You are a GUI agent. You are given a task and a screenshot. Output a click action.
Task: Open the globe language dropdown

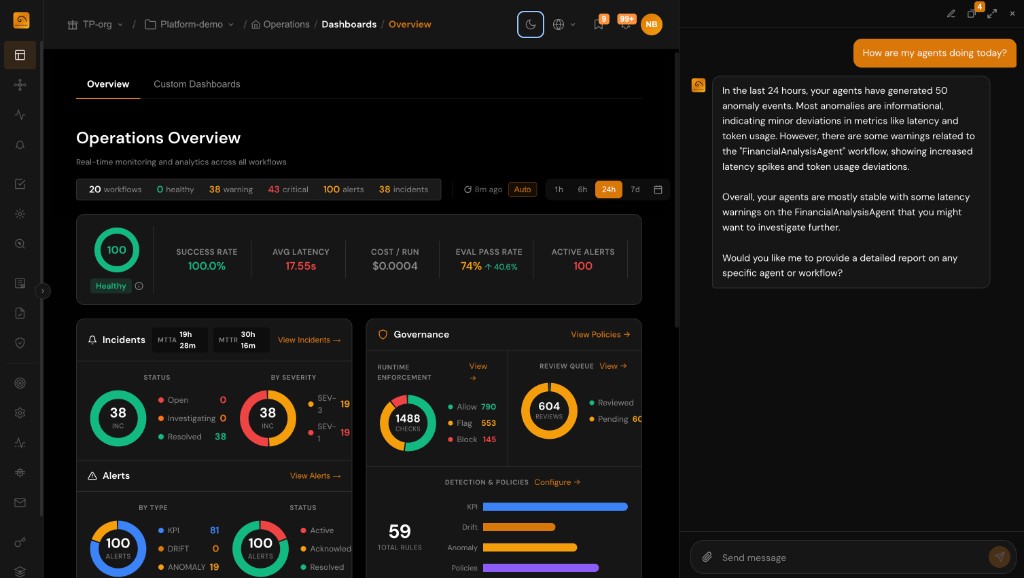click(x=560, y=25)
